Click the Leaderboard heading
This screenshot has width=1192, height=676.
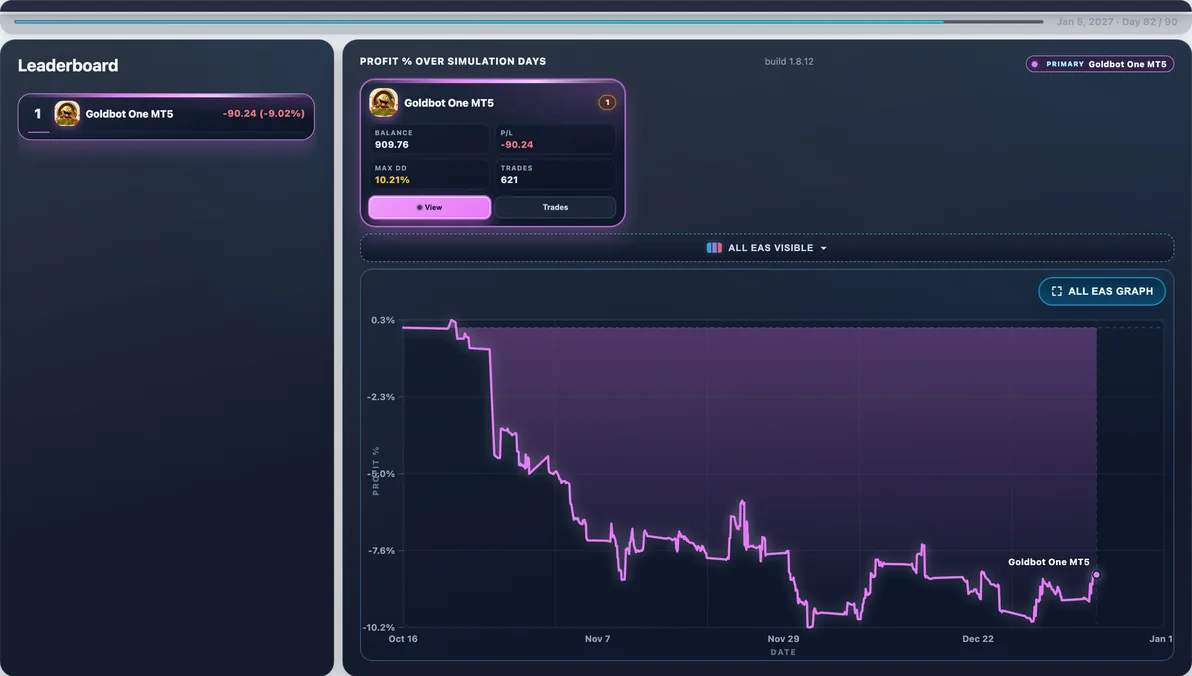point(68,65)
